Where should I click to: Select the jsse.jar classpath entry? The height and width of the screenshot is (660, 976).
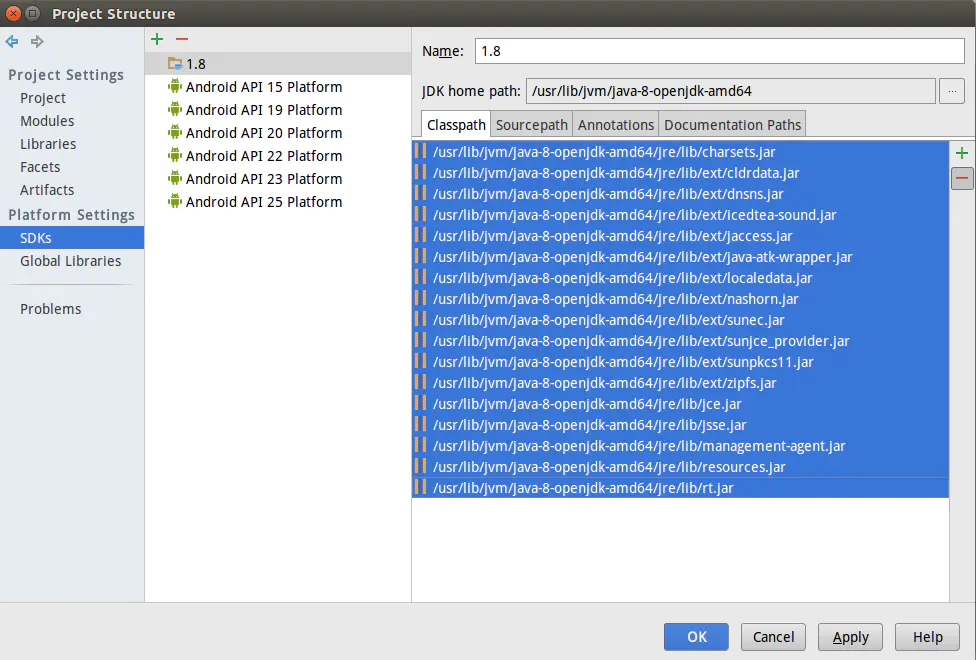[680, 425]
